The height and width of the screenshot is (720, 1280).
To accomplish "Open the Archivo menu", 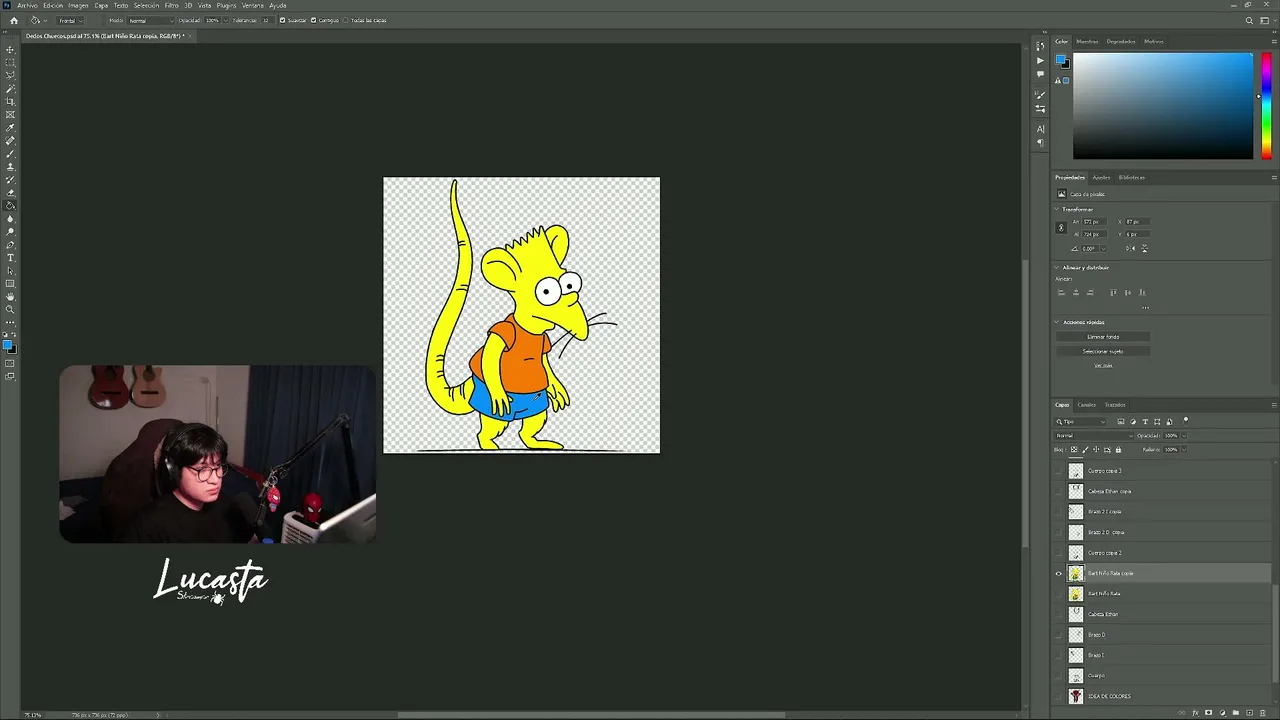I will click(x=27, y=5).
